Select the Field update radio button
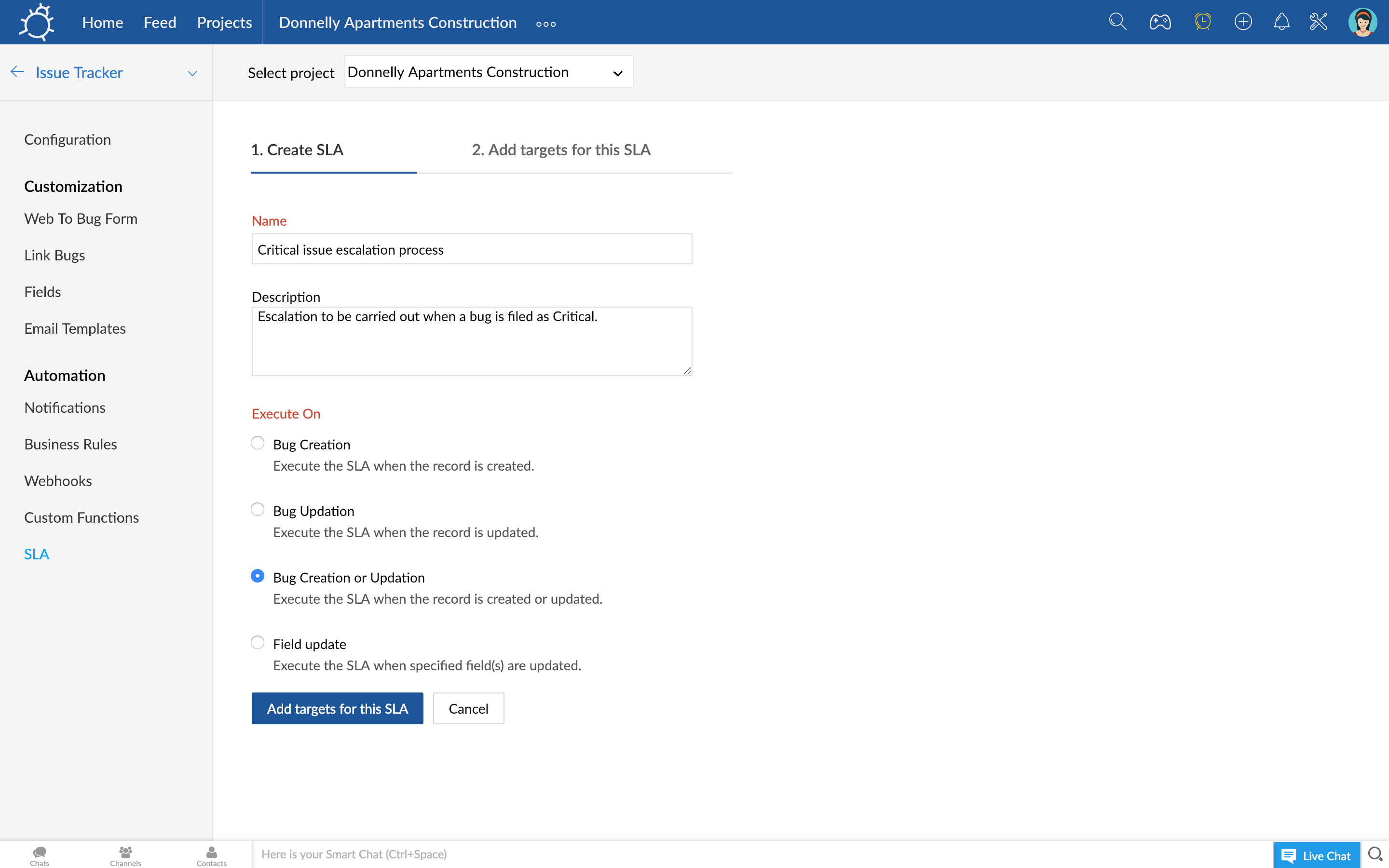 point(258,643)
